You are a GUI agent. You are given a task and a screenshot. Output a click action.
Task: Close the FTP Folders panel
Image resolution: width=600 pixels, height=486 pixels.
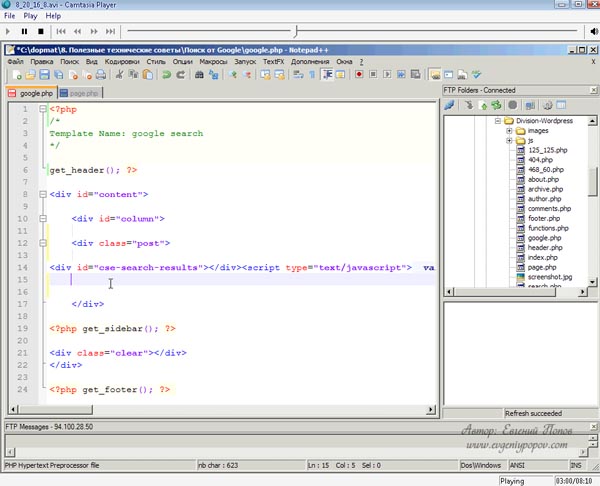pyautogui.click(x=592, y=90)
